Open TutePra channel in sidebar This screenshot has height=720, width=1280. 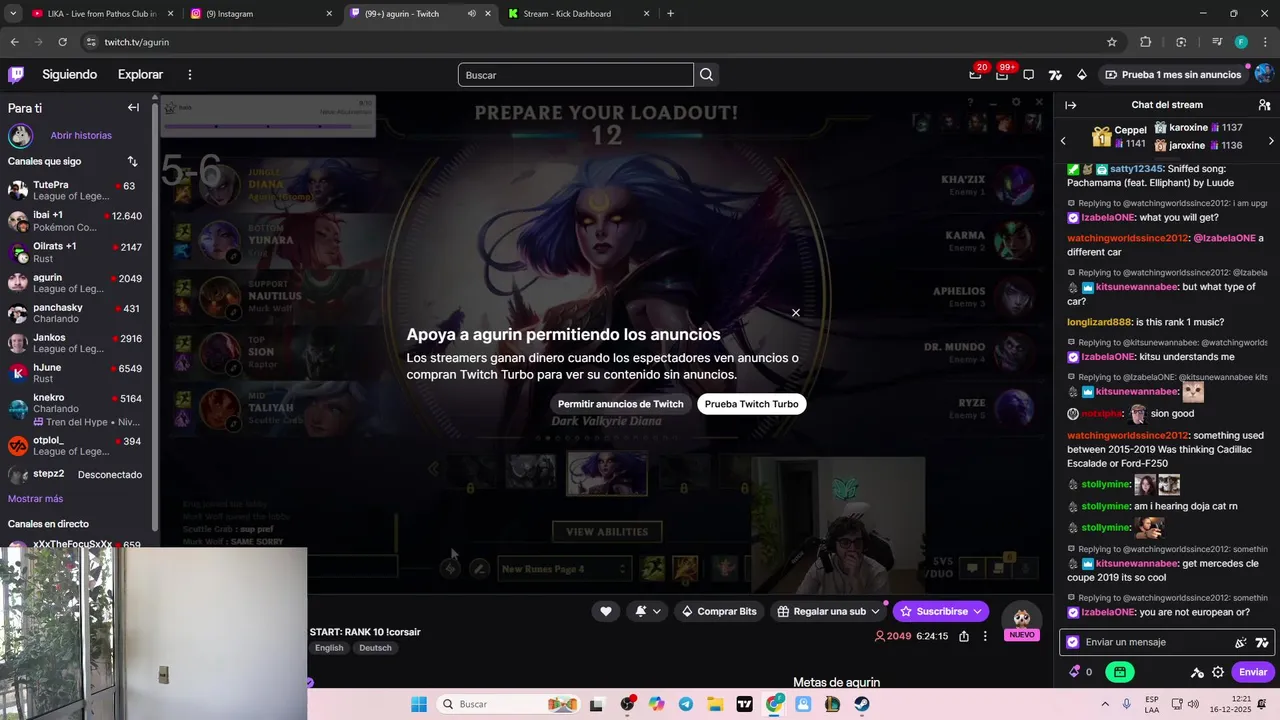tap(75, 191)
